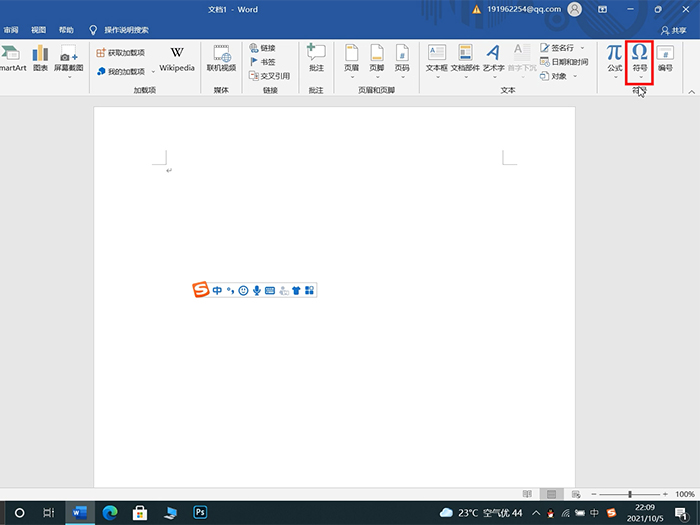Viewport: 700px width, 525px height.
Task: Click the zoom out minus button
Action: [594, 494]
